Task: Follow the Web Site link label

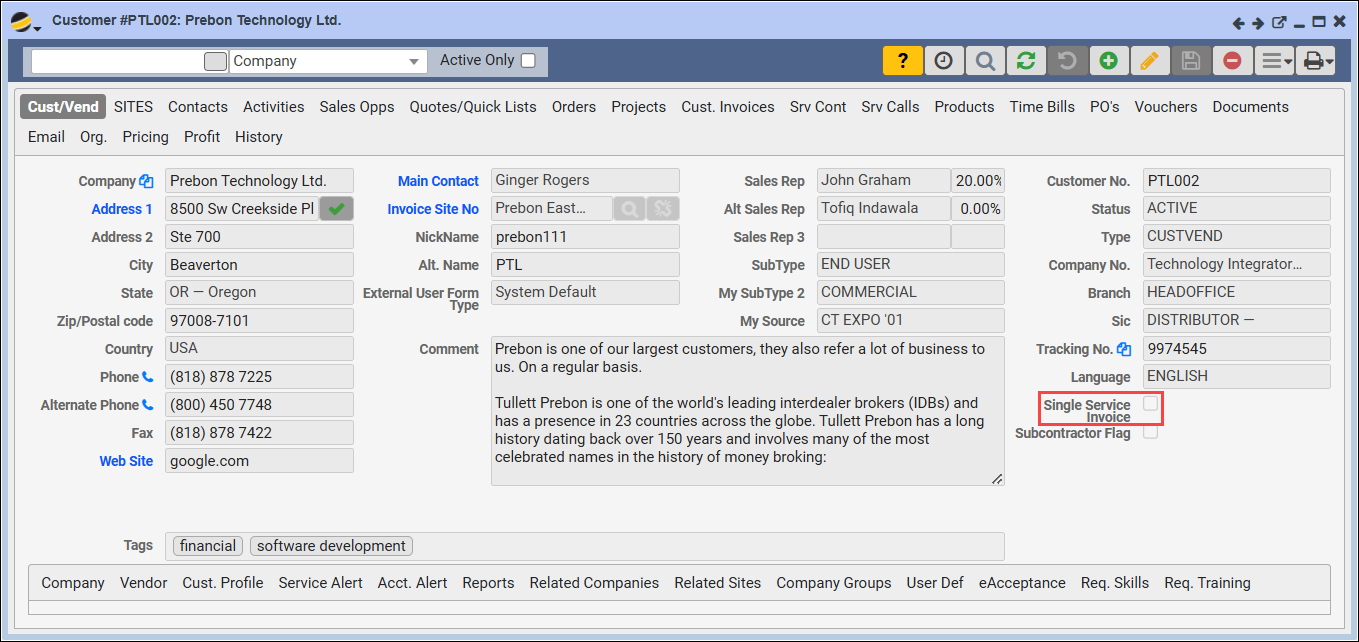Action: (126, 461)
